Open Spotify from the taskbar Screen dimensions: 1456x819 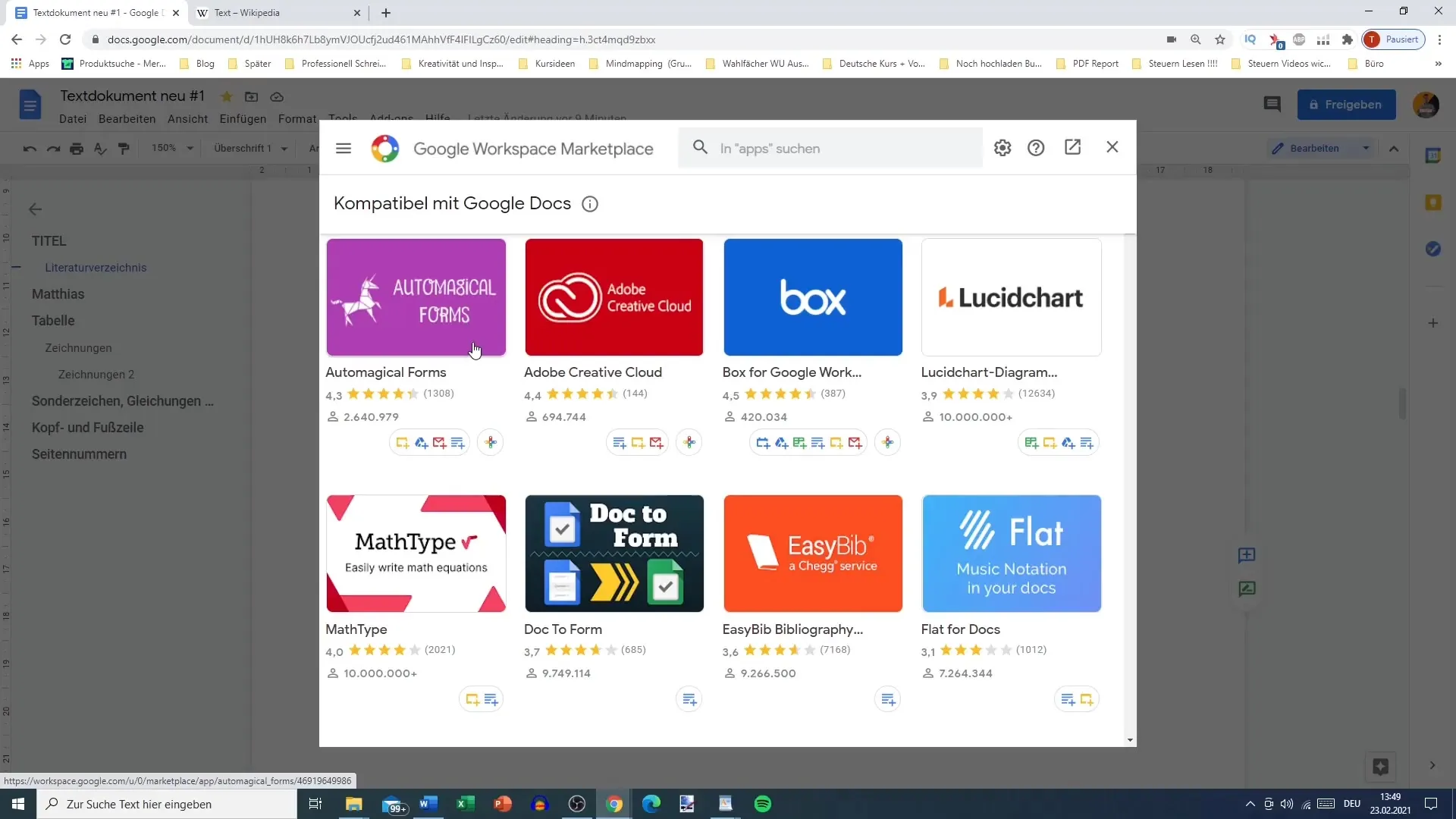click(762, 804)
